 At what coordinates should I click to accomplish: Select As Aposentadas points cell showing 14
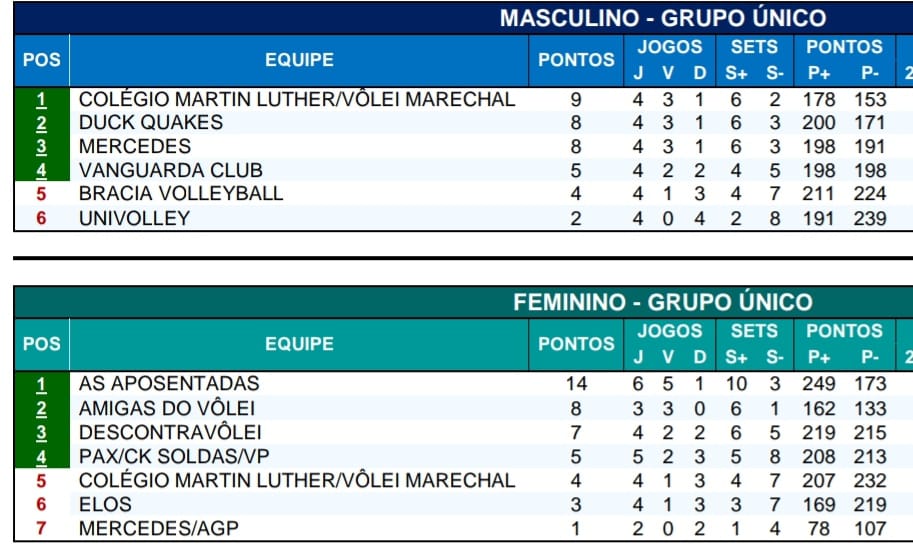click(x=576, y=384)
